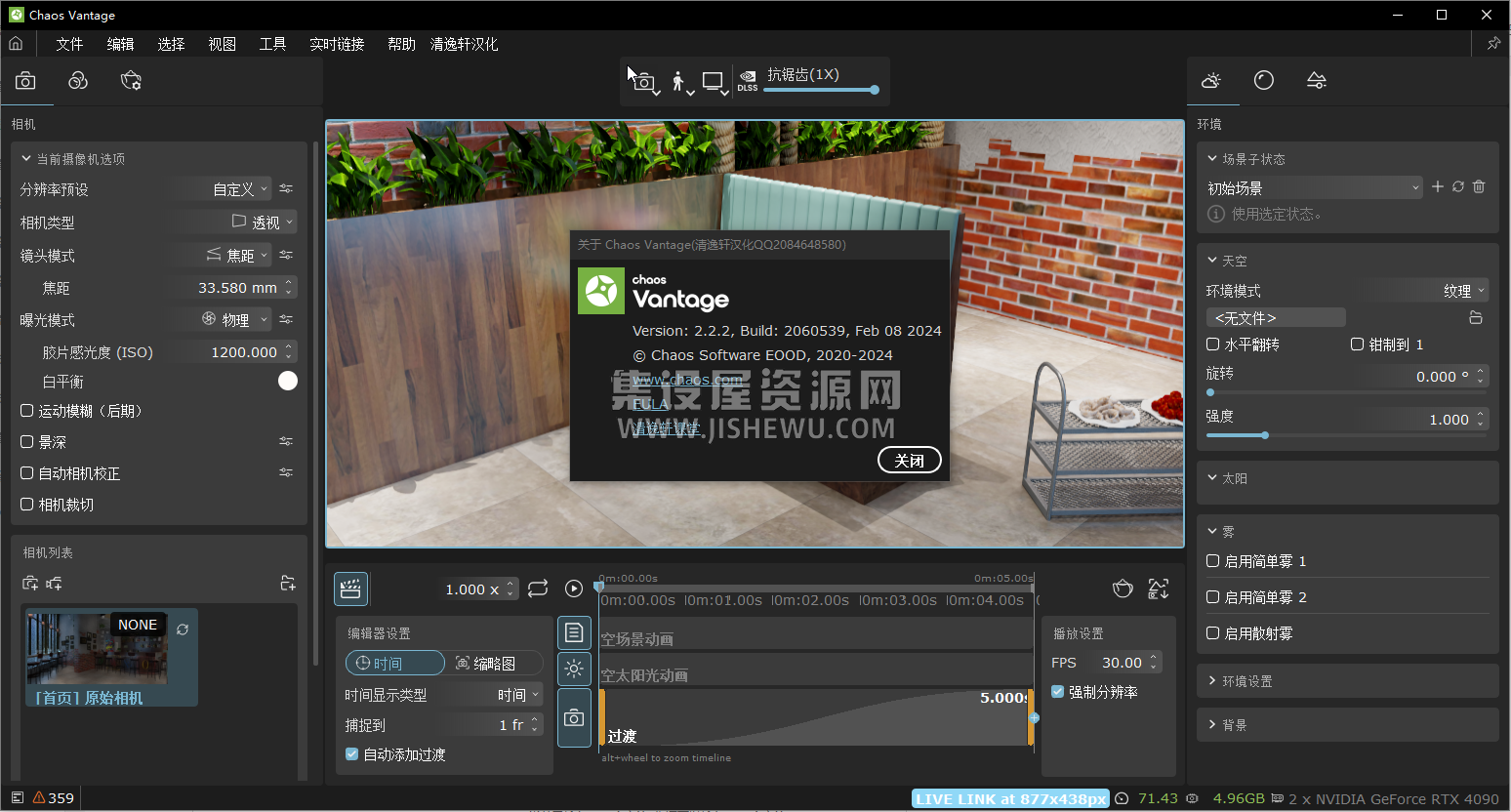Click the first add-camera icon in 相机列表
The width and height of the screenshot is (1511, 812).
point(30,584)
